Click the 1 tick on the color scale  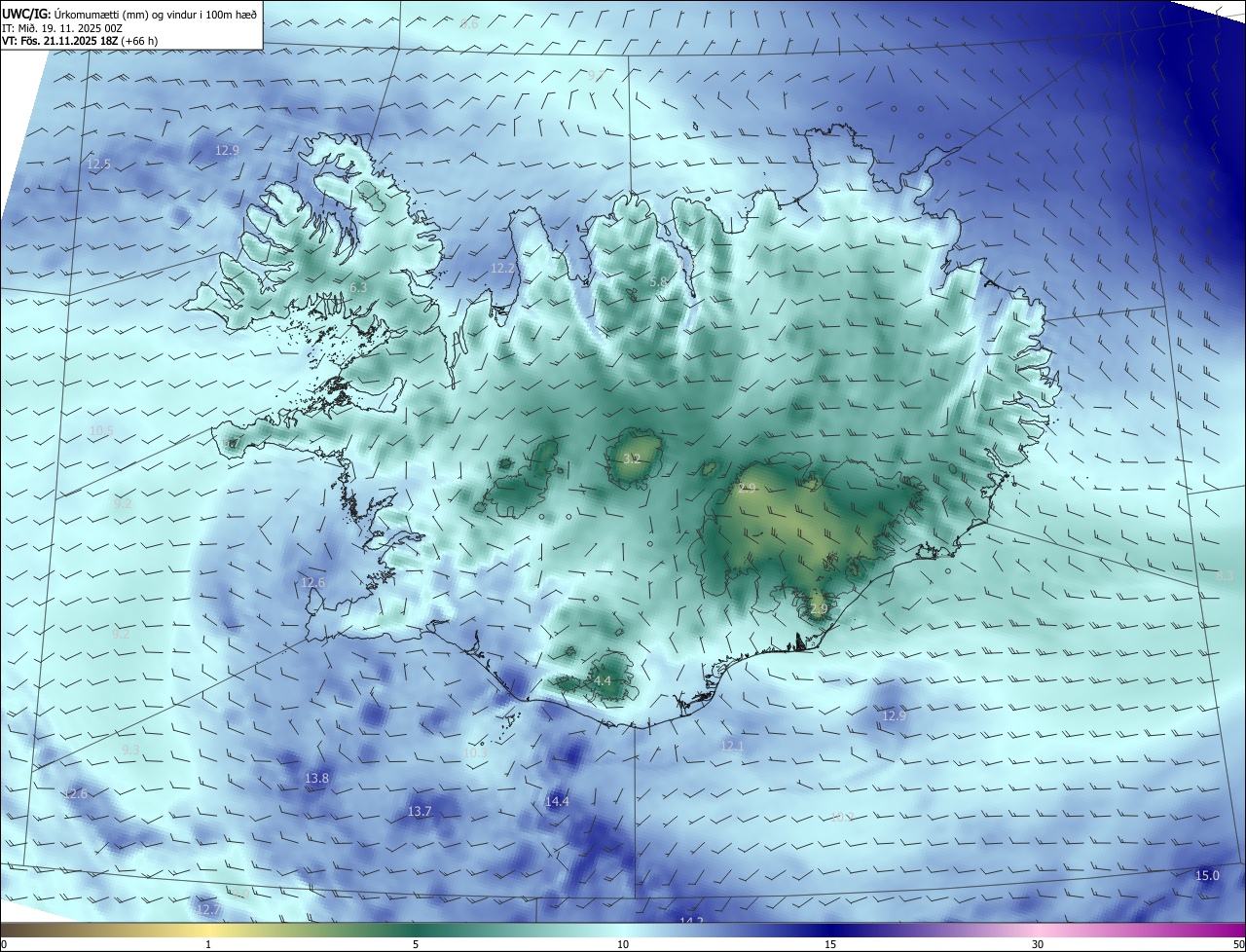[208, 944]
